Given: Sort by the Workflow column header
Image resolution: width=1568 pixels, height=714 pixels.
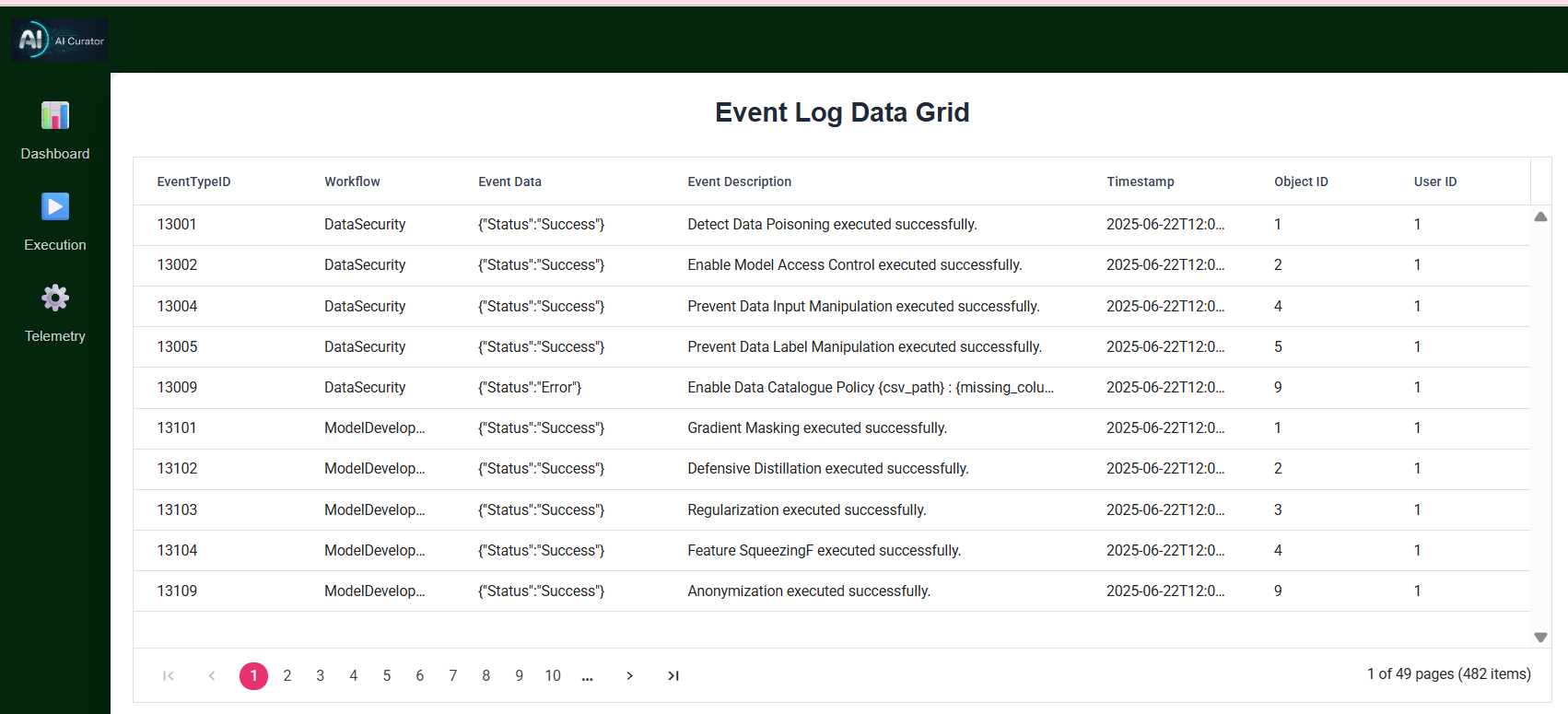Looking at the screenshot, I should [x=352, y=181].
